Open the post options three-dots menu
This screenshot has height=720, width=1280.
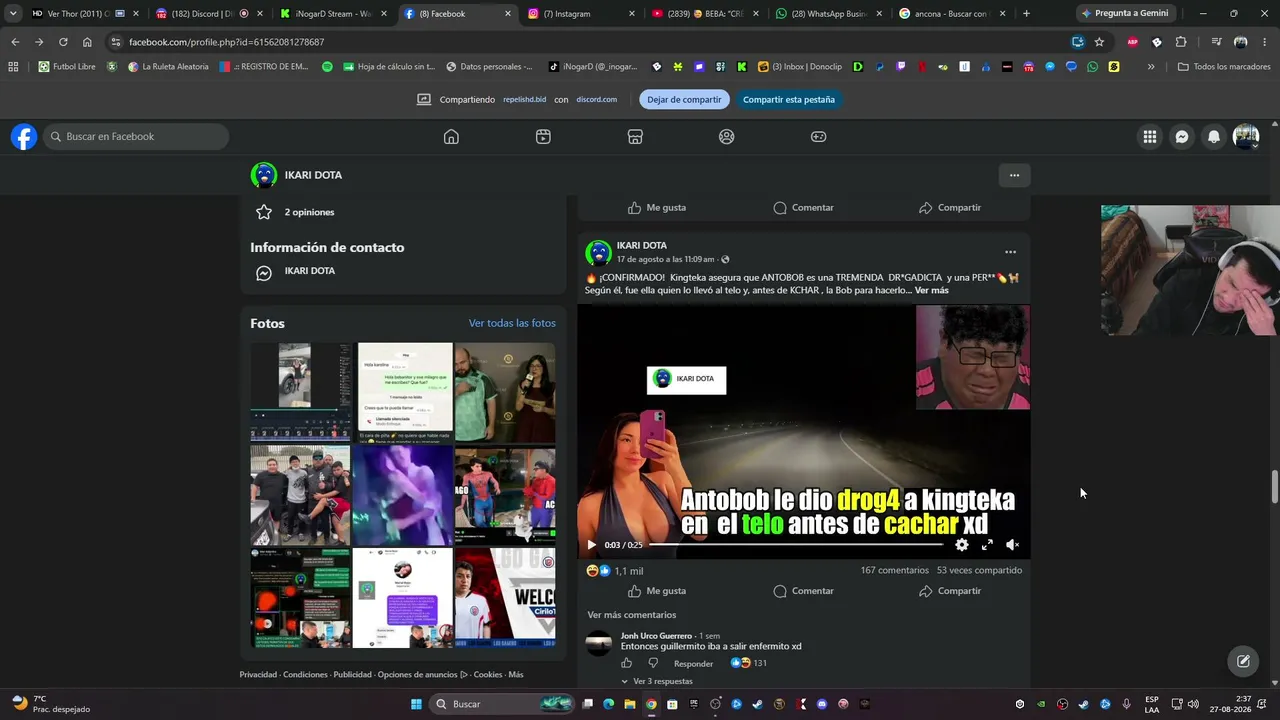(1010, 252)
